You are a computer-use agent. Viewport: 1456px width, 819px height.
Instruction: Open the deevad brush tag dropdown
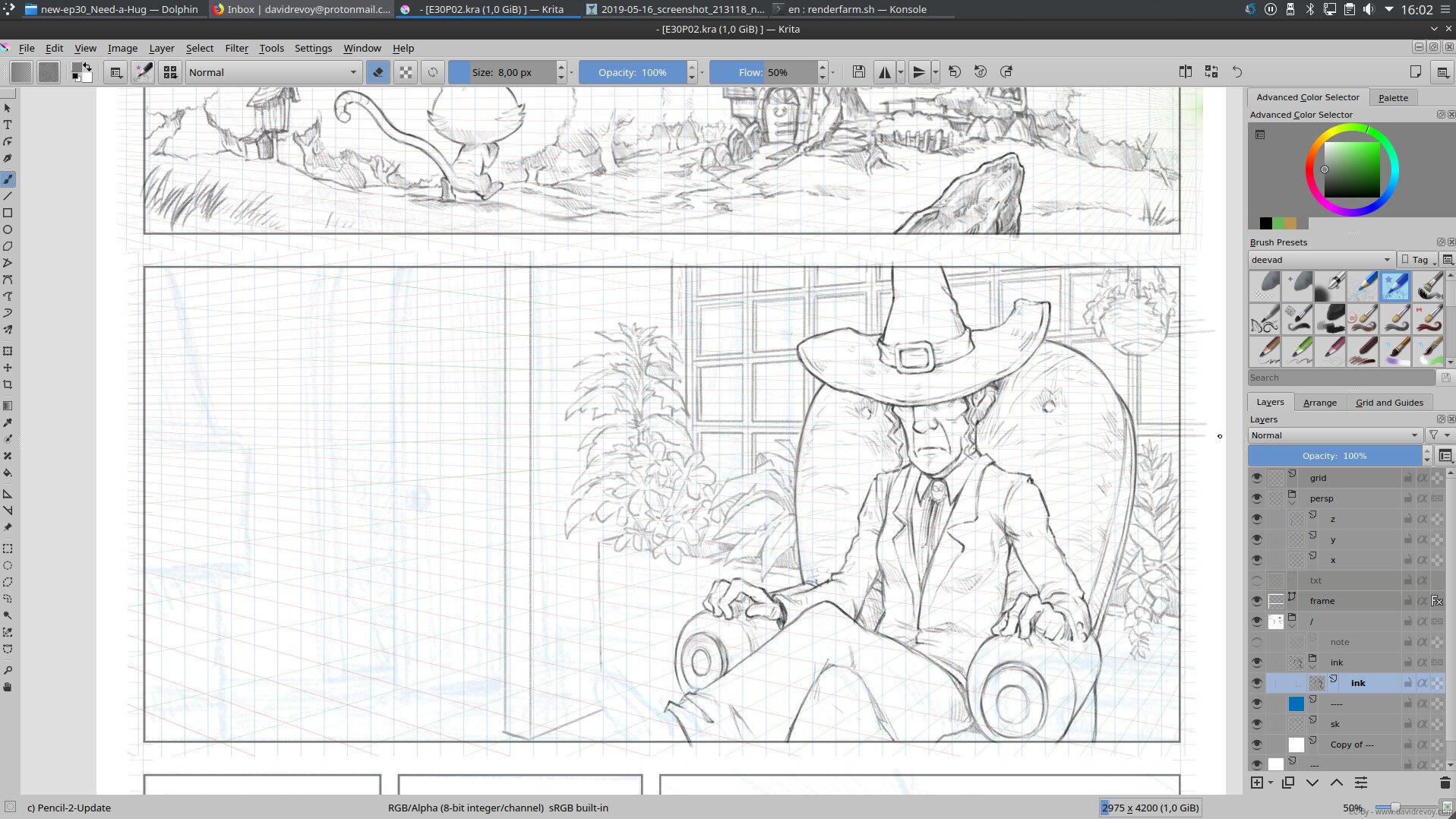(x=1320, y=260)
